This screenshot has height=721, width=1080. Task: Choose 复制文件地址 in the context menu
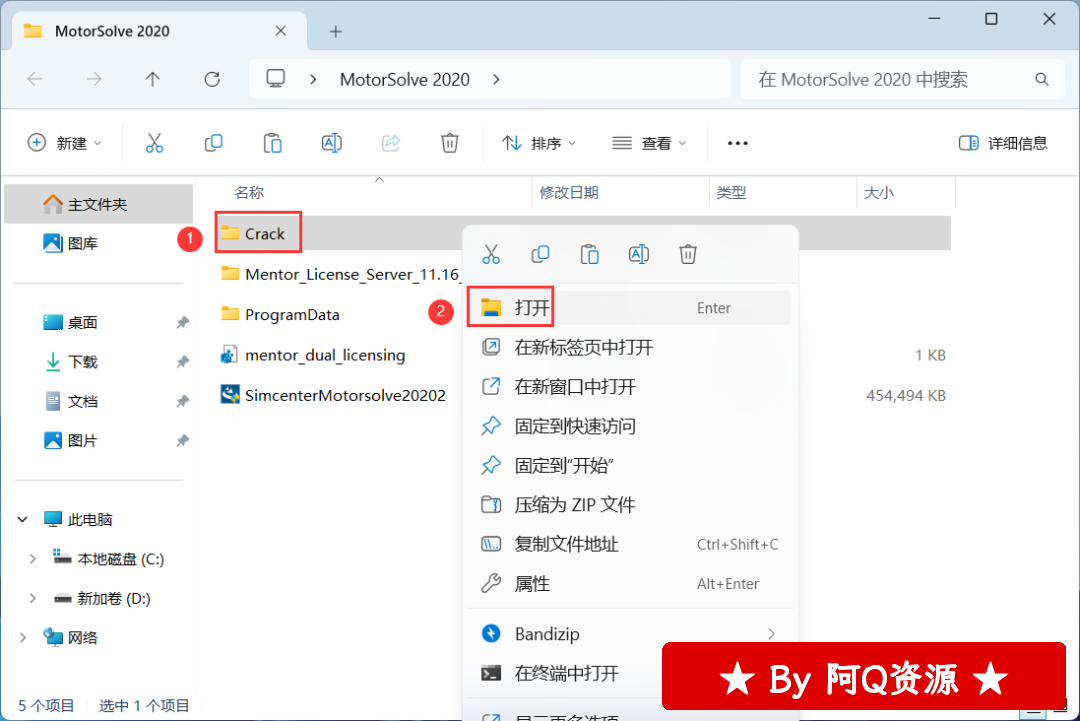(x=630, y=544)
